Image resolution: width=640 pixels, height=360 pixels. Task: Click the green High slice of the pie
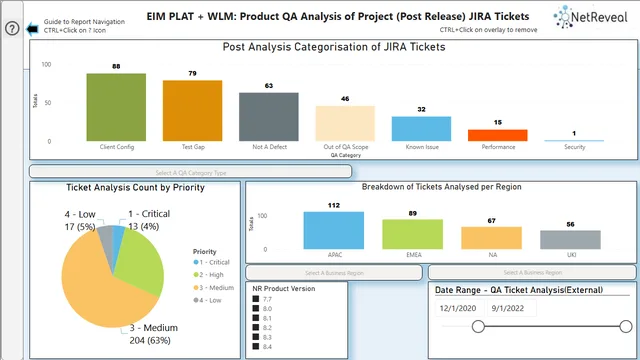click(x=141, y=261)
